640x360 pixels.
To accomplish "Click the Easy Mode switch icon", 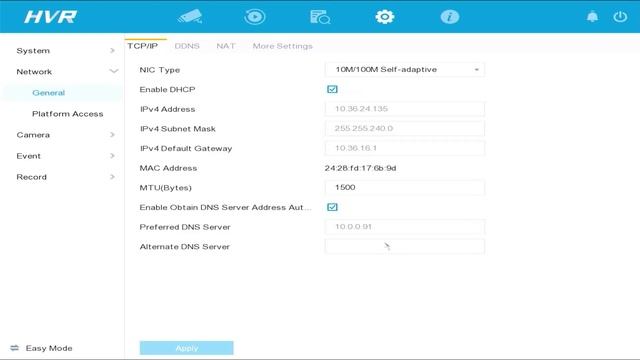I will tap(15, 348).
